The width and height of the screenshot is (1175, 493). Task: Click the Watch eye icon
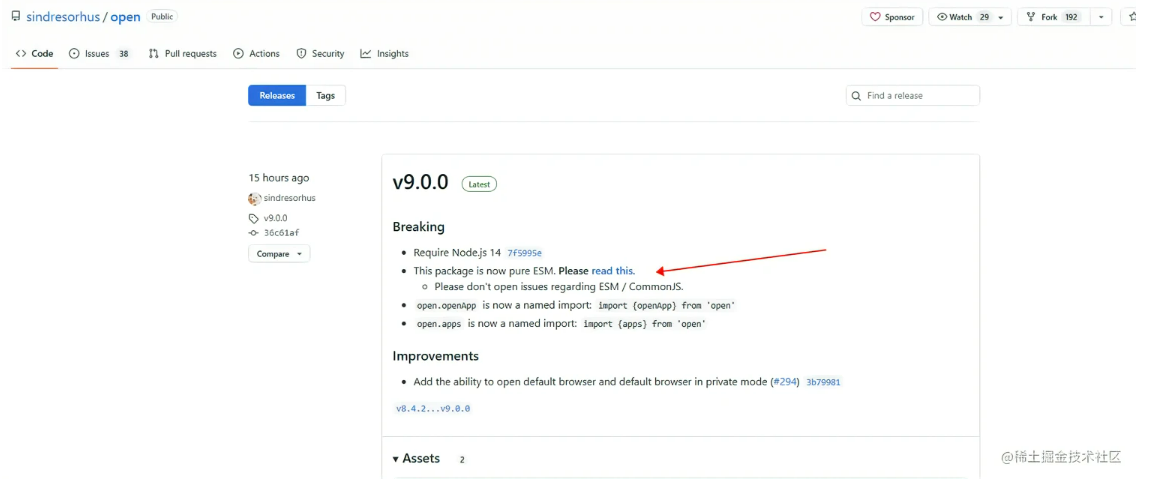point(943,17)
